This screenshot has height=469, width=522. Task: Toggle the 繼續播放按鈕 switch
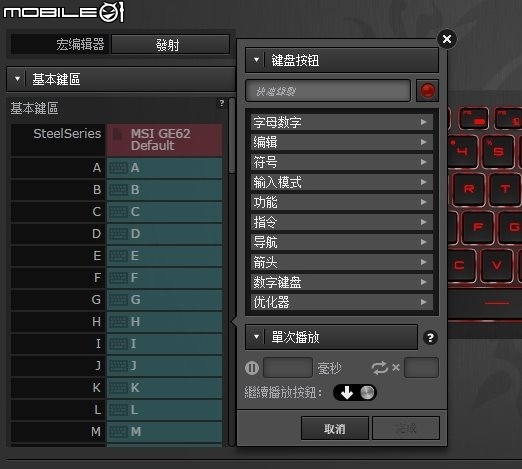[x=355, y=392]
